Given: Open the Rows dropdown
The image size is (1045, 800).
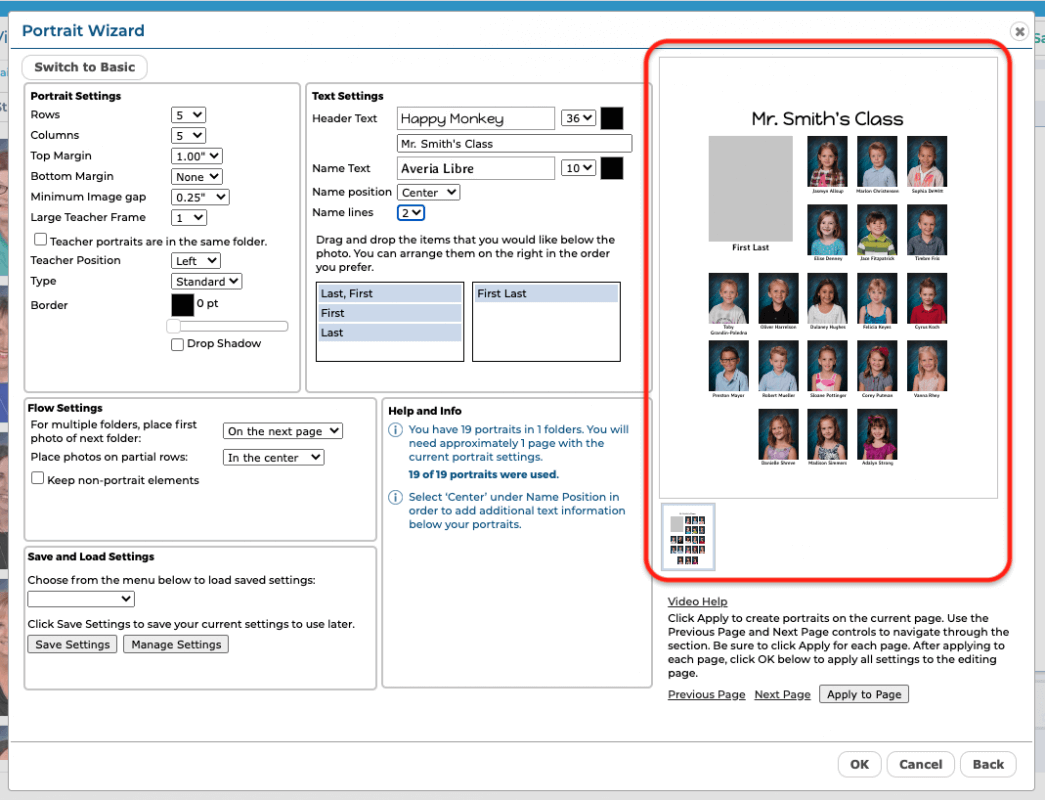Looking at the screenshot, I should [188, 115].
